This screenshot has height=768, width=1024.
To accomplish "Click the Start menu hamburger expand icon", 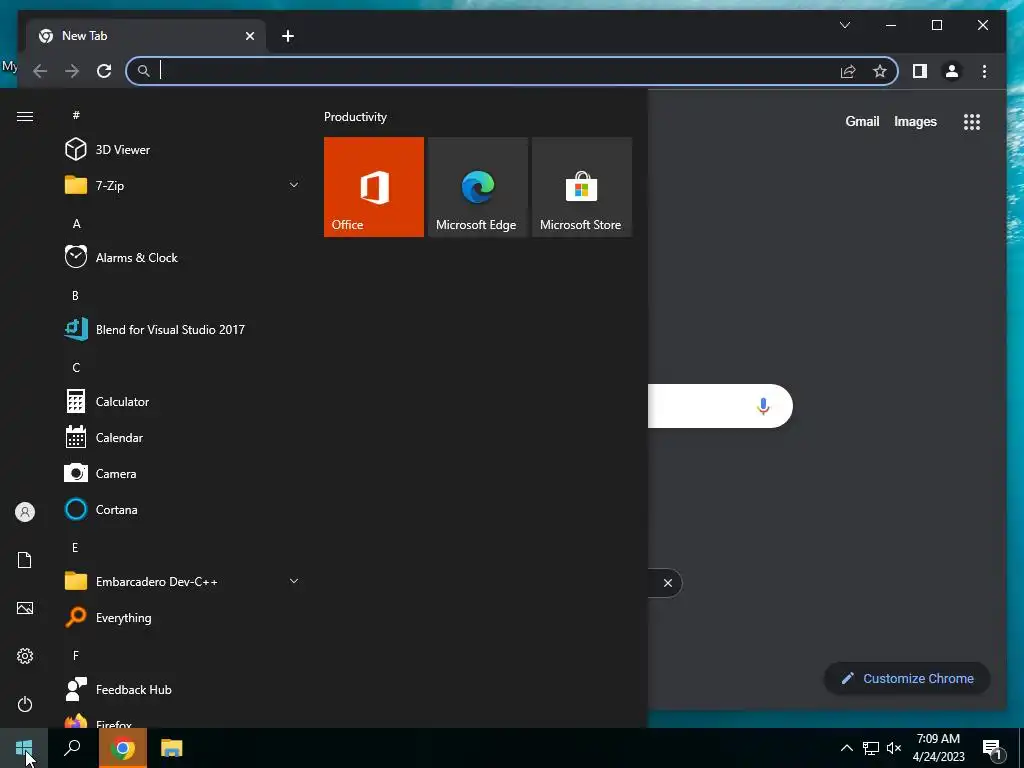I will (x=25, y=116).
